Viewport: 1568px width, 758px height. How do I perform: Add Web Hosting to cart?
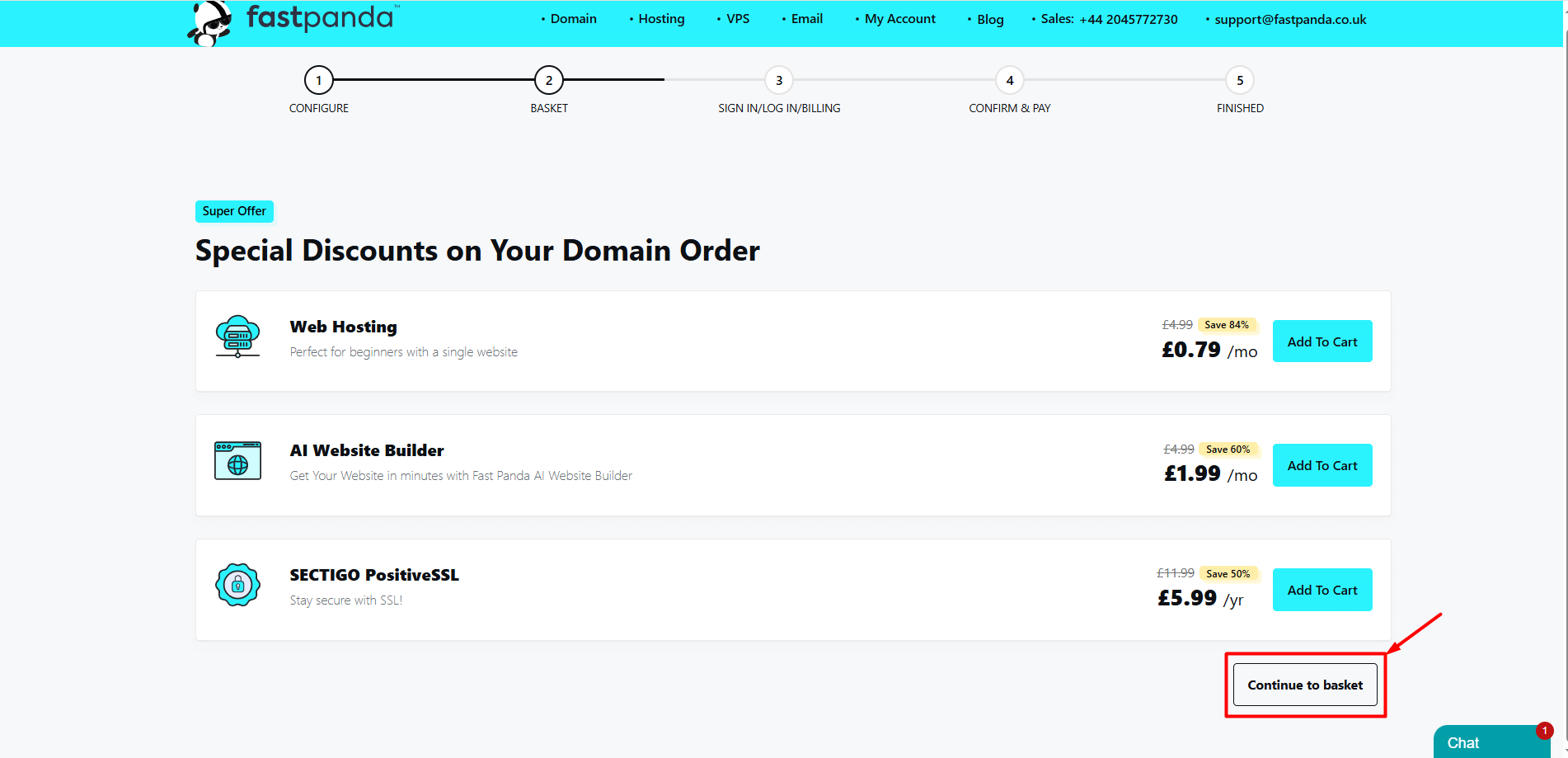[x=1322, y=341]
